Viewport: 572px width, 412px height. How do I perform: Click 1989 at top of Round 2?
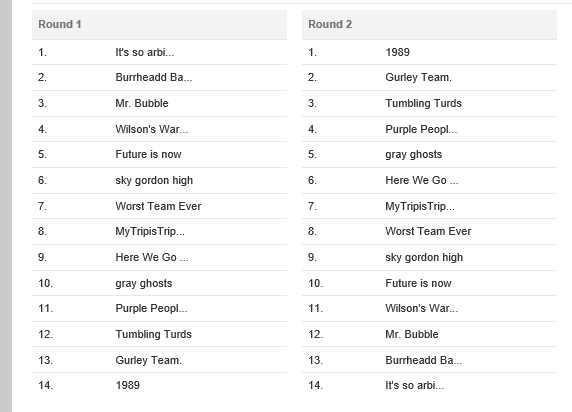pos(398,52)
